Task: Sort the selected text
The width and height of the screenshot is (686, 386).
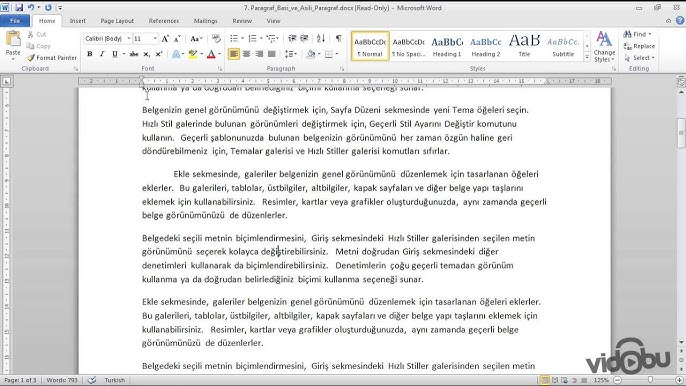Action: pyautogui.click(x=321, y=39)
